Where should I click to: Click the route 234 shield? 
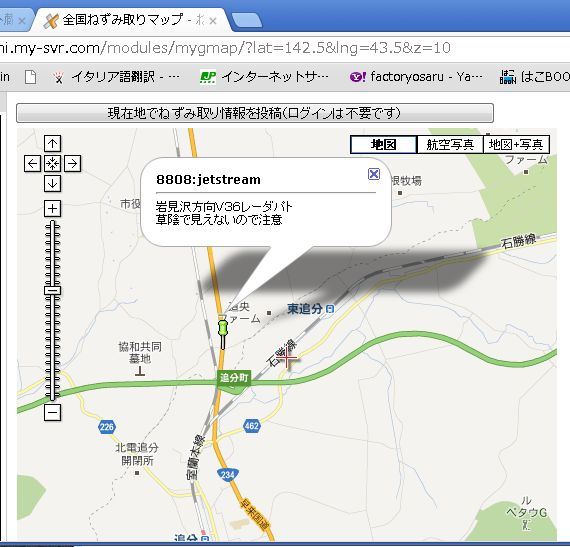tap(228, 475)
